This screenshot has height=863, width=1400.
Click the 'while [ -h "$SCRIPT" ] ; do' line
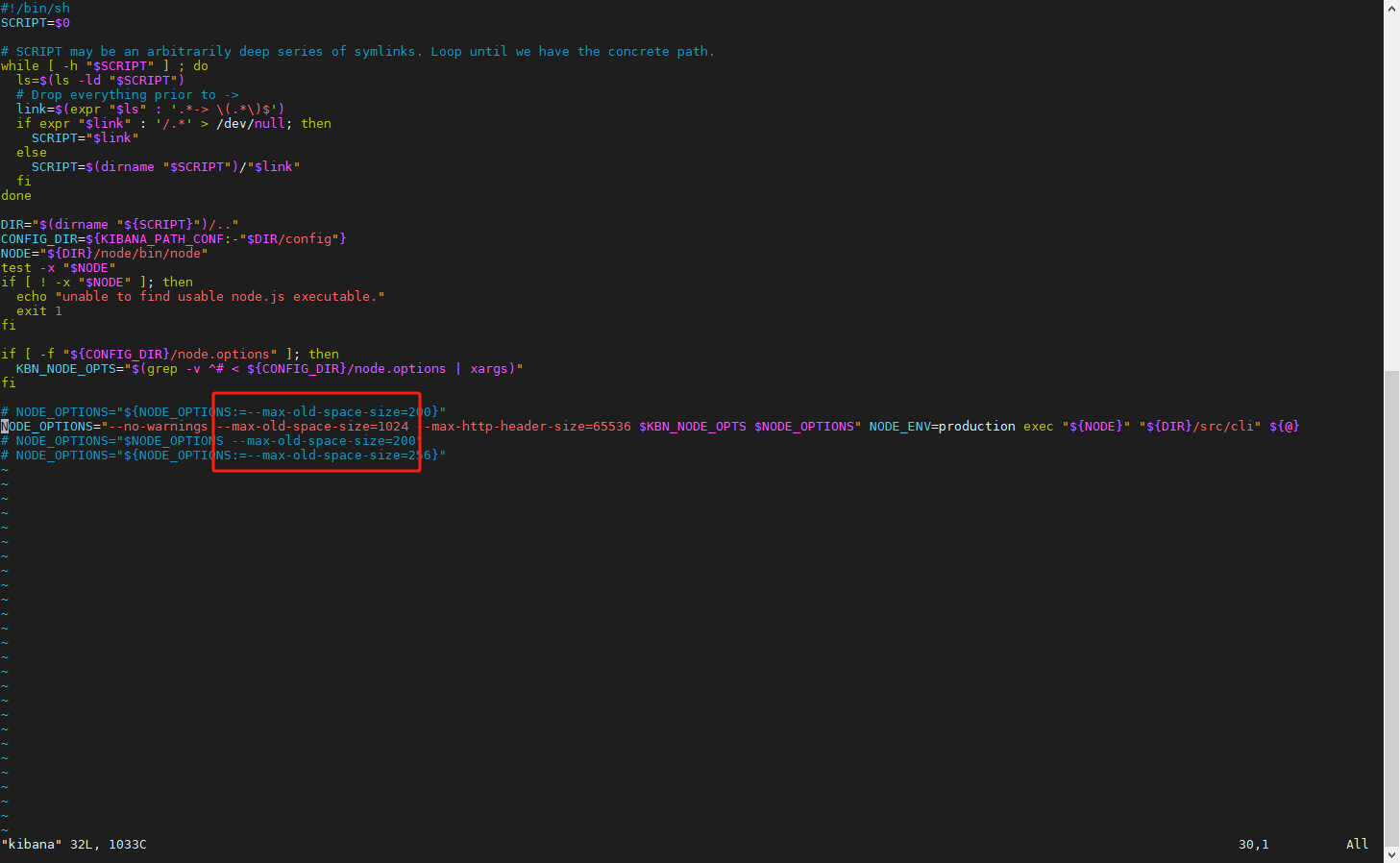tap(105, 65)
